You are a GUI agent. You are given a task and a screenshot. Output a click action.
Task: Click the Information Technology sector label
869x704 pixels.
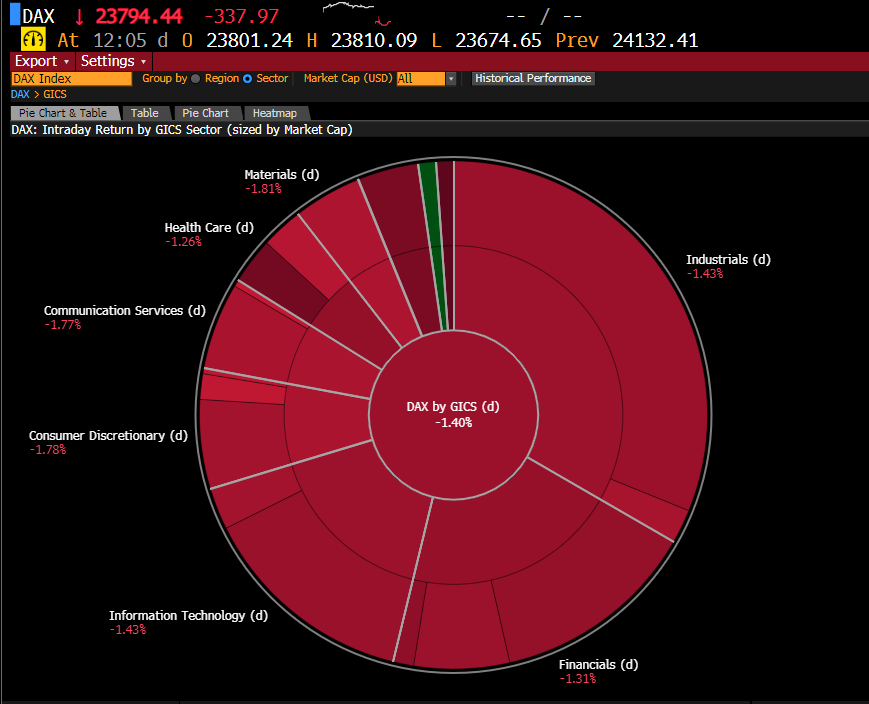(x=188, y=616)
